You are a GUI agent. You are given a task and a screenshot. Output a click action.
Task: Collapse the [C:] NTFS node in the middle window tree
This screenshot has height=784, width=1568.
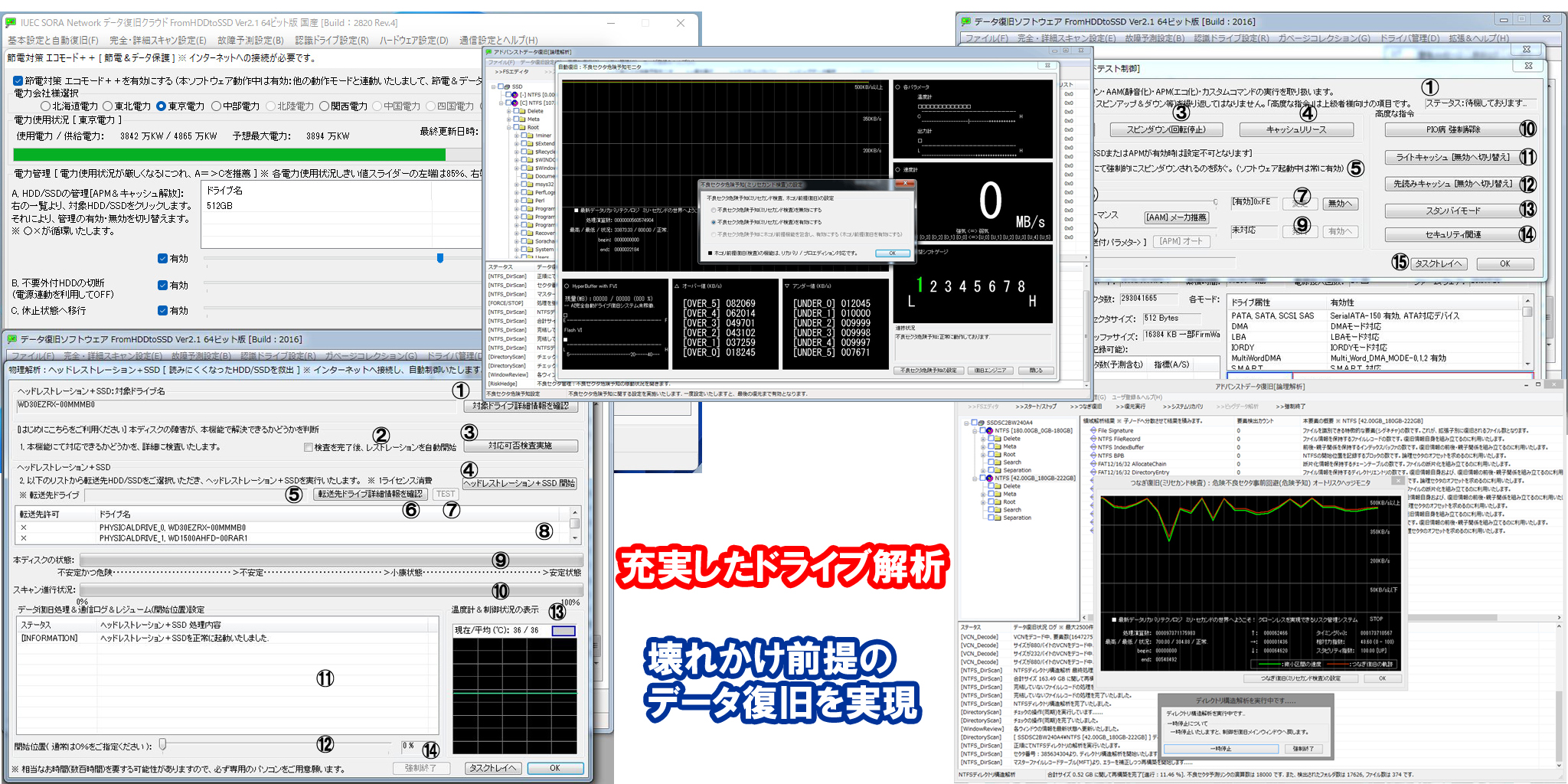coord(502,103)
